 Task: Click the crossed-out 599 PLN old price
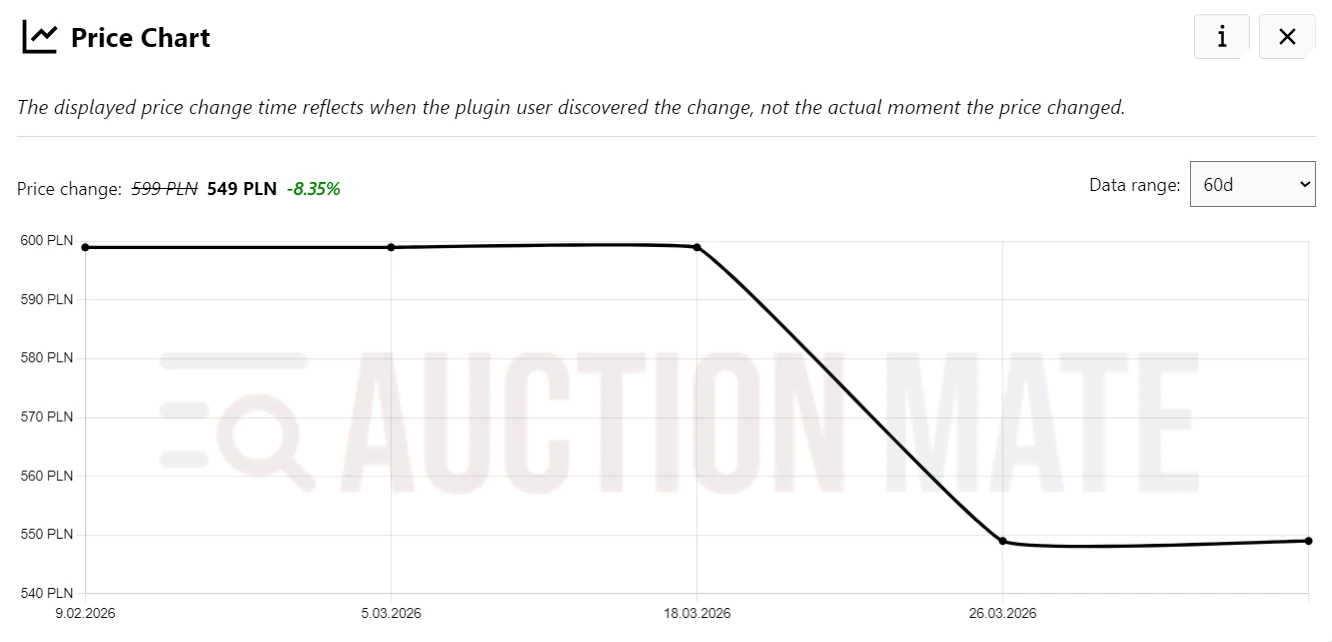[x=163, y=188]
